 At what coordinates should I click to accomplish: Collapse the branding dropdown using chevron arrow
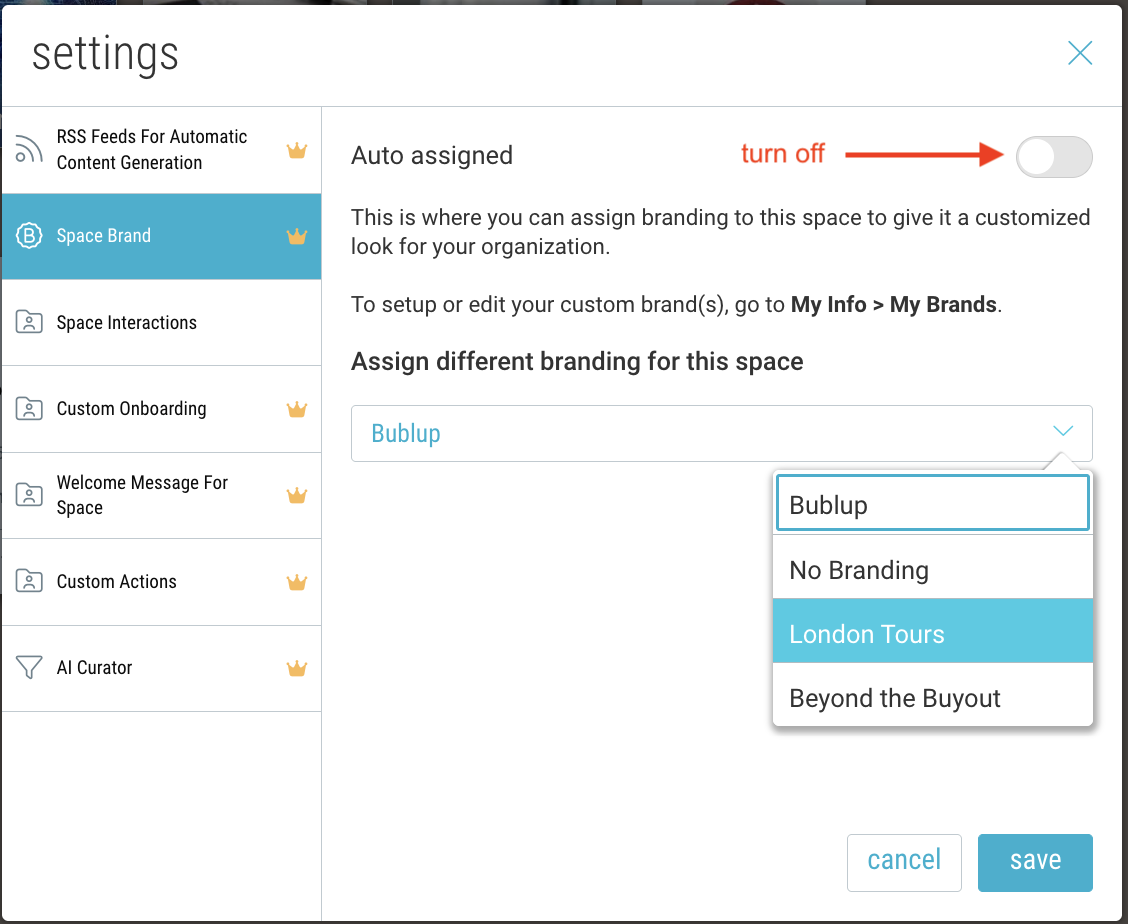[x=1063, y=432]
